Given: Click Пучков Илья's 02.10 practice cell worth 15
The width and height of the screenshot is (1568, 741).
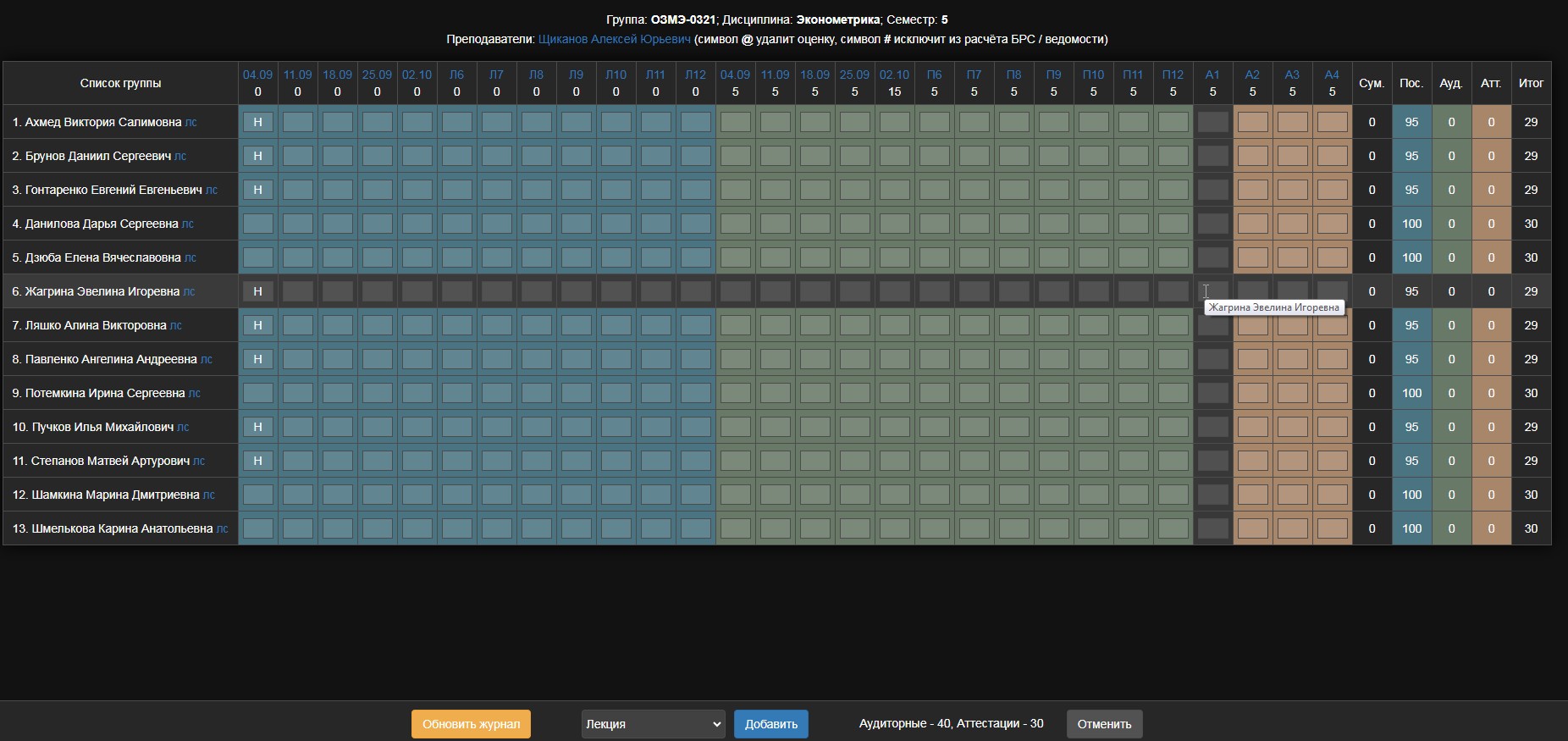Looking at the screenshot, I should point(894,427).
